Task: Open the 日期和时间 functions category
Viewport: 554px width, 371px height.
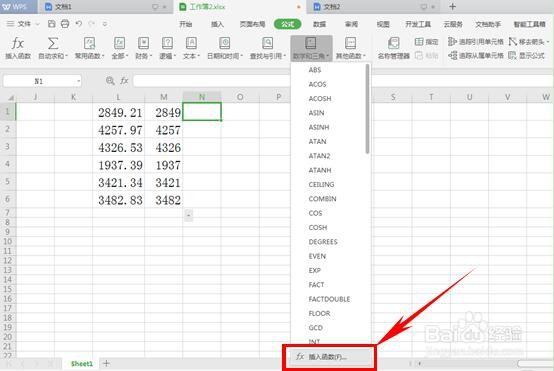Action: [x=225, y=48]
